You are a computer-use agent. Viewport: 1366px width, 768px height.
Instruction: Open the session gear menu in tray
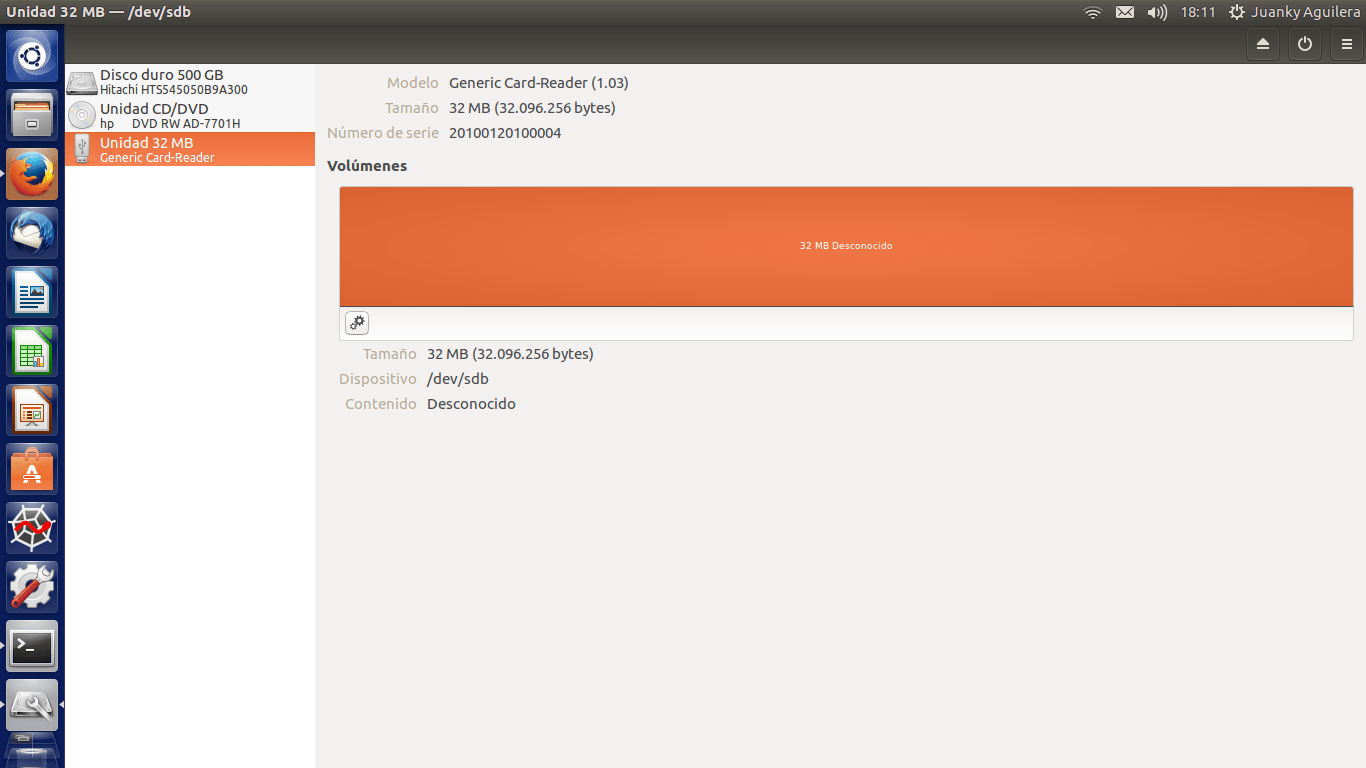[1235, 12]
